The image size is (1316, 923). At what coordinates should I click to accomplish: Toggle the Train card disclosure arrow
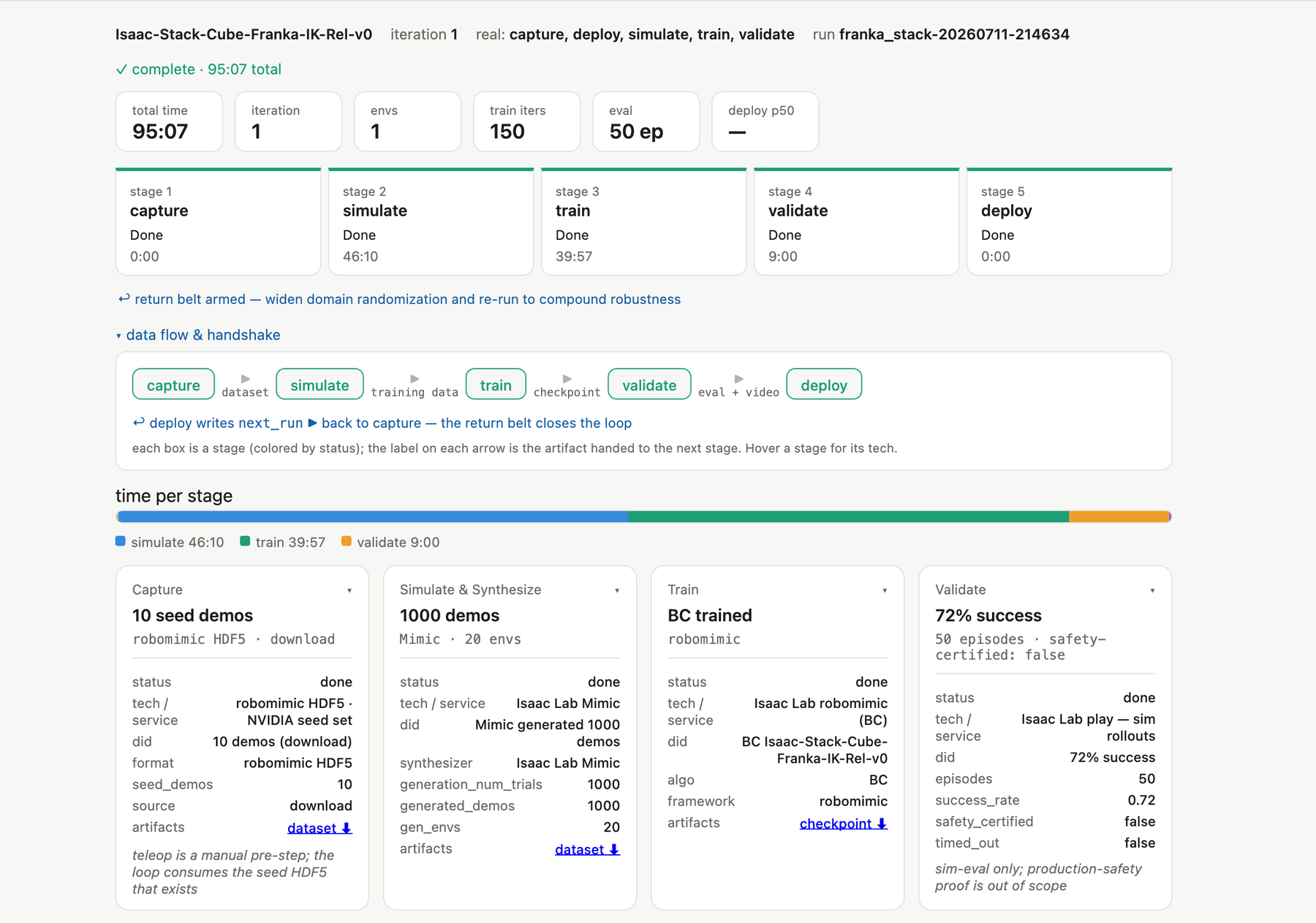tap(885, 590)
